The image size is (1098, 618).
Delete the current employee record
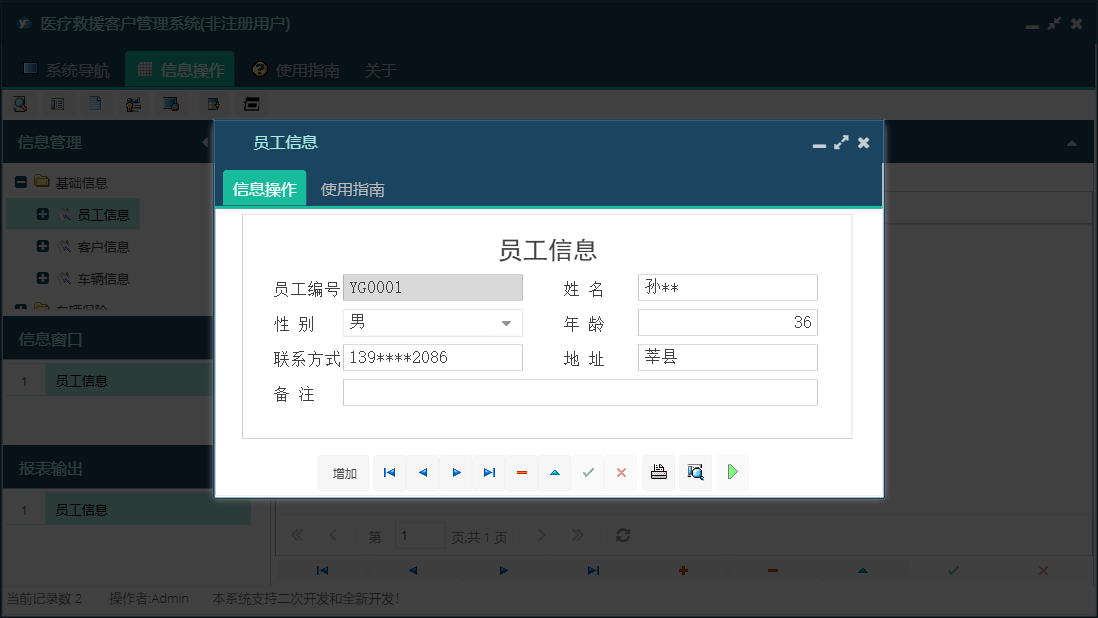pyautogui.click(x=522, y=472)
